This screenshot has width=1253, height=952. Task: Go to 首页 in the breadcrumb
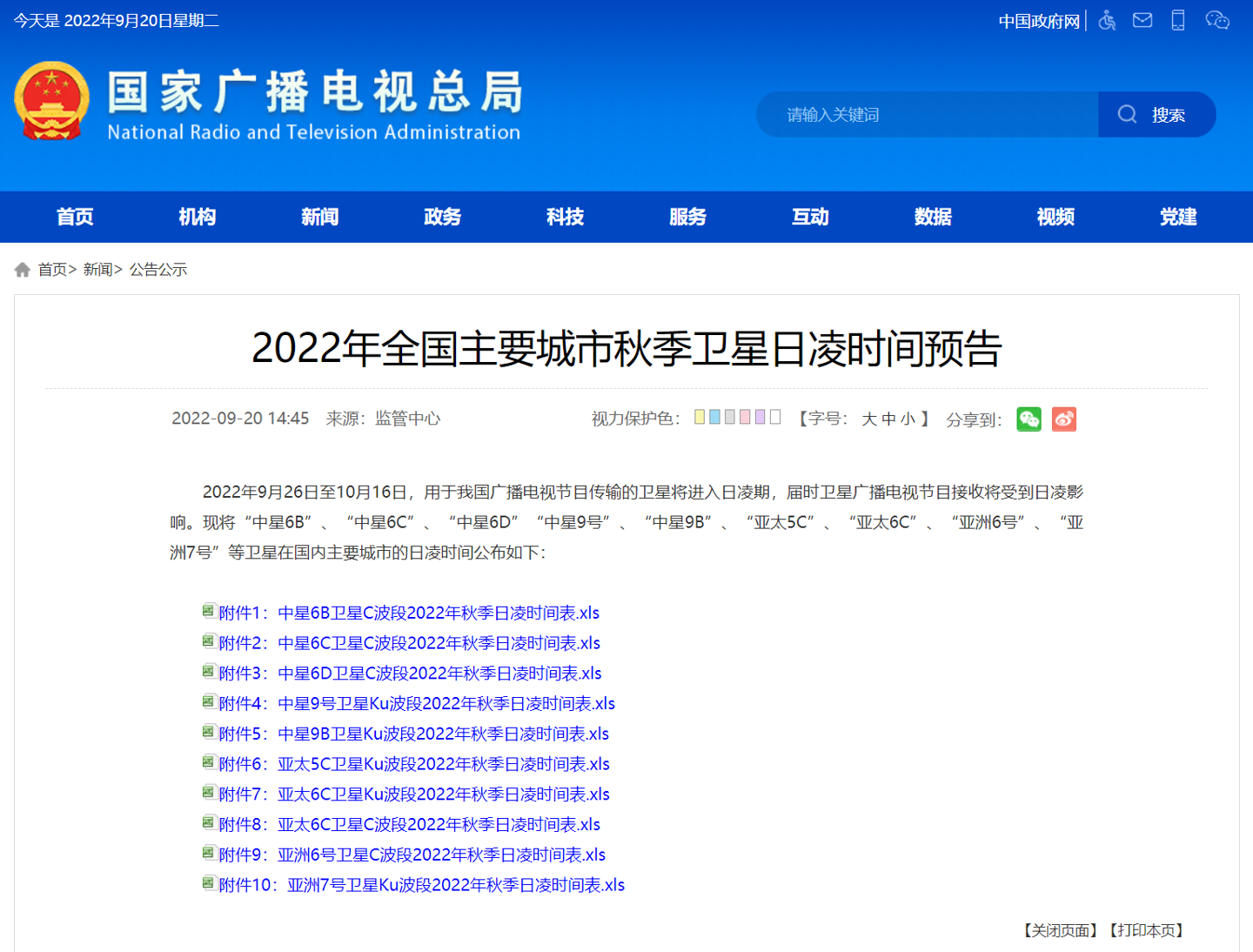[52, 270]
